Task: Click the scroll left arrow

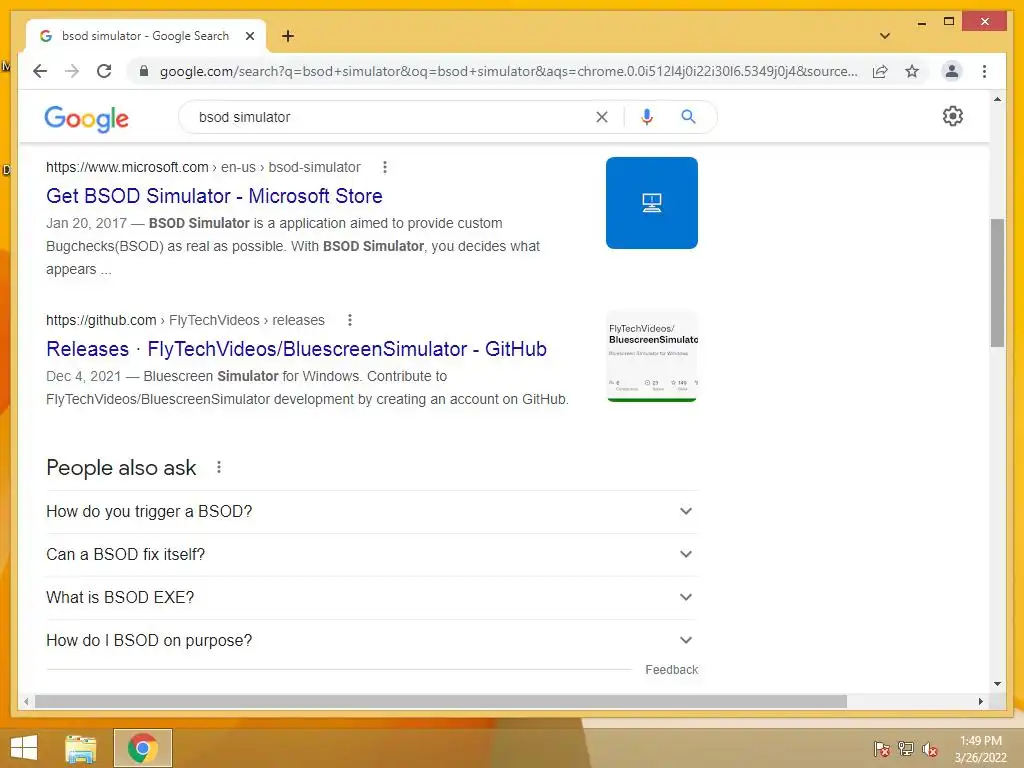Action: pyautogui.click(x=25, y=701)
